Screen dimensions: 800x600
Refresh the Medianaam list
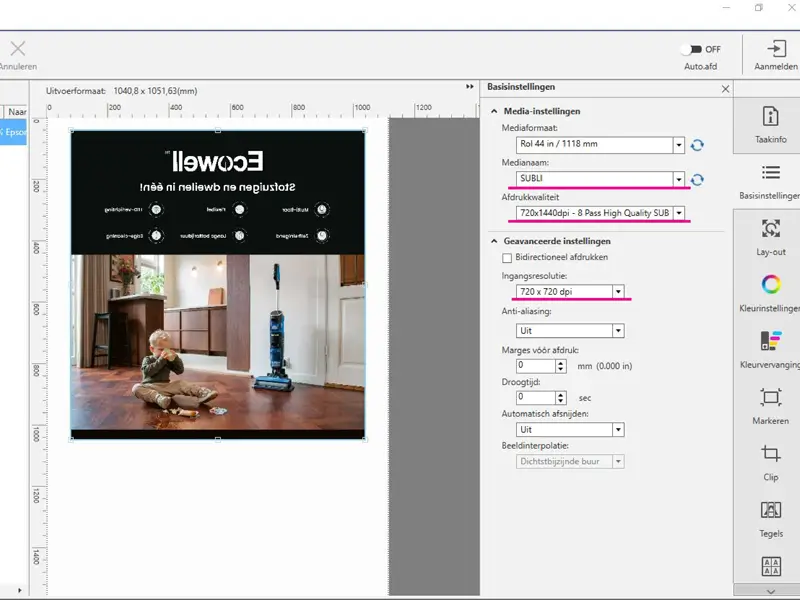tap(697, 179)
